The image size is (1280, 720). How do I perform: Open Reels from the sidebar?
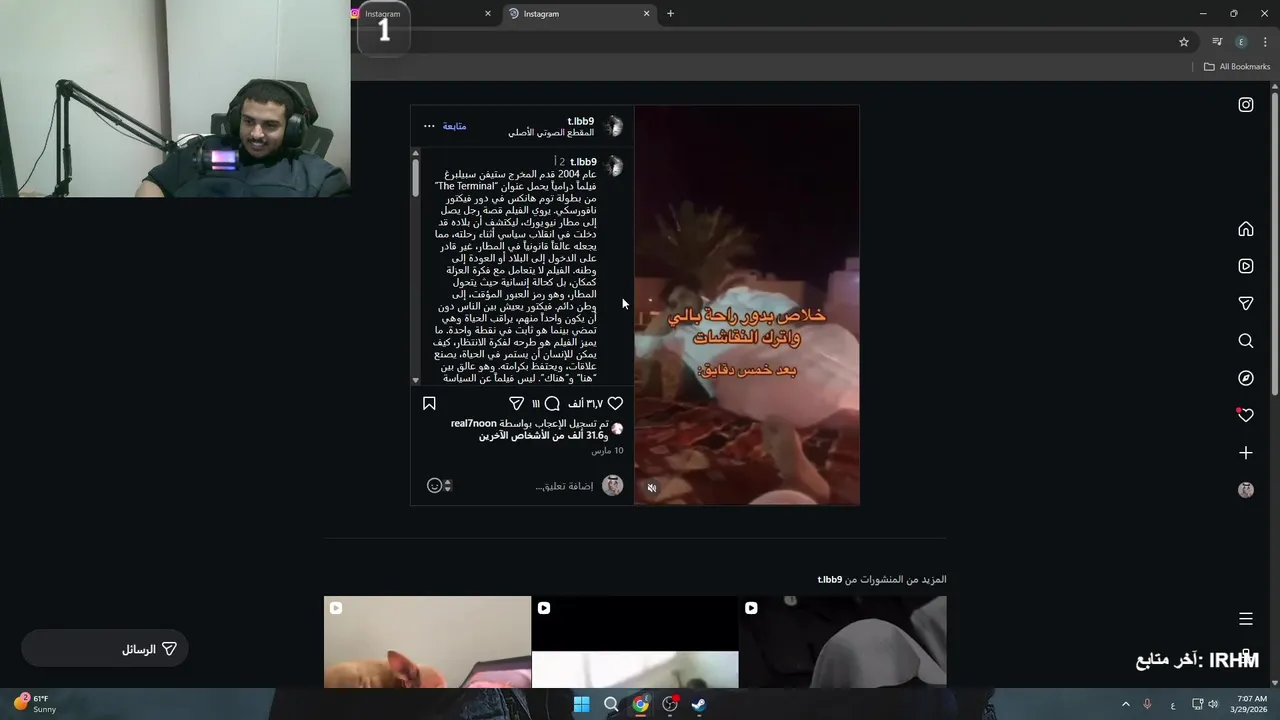[x=1246, y=266]
